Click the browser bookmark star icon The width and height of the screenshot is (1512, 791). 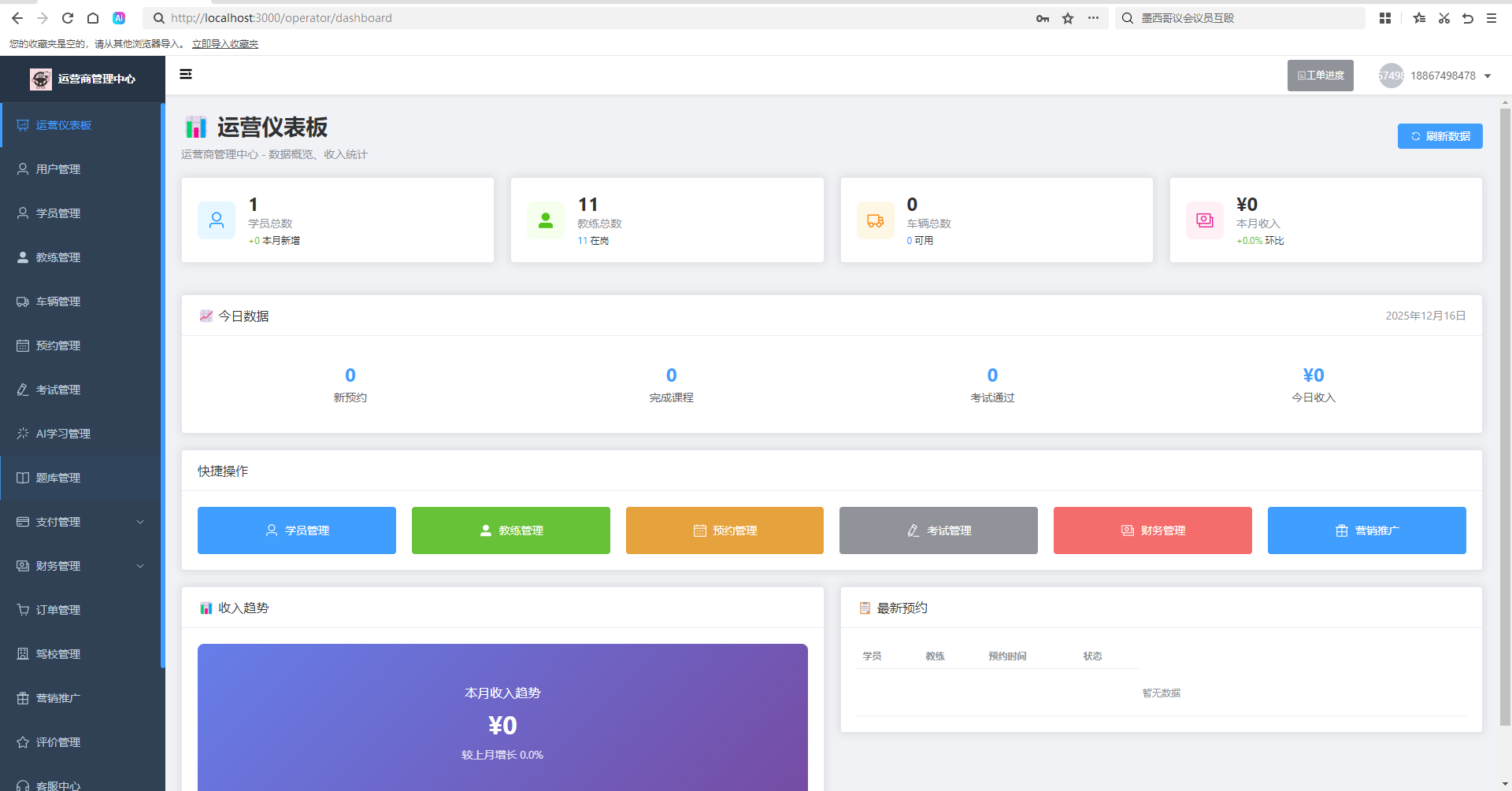[1068, 18]
